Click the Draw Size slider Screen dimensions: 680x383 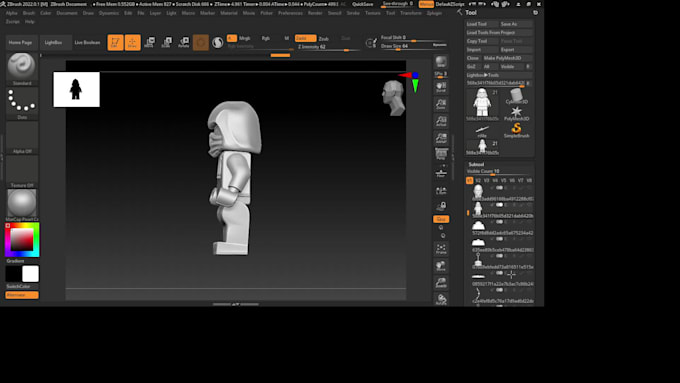413,46
